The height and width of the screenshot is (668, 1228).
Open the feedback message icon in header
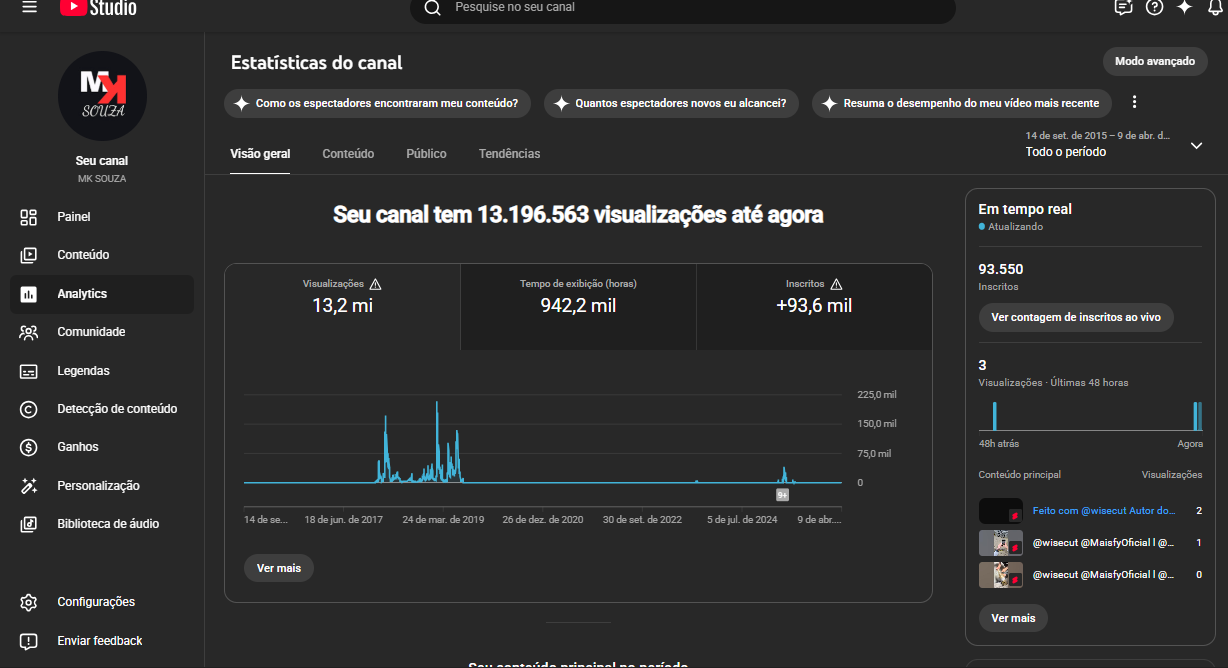(1123, 7)
